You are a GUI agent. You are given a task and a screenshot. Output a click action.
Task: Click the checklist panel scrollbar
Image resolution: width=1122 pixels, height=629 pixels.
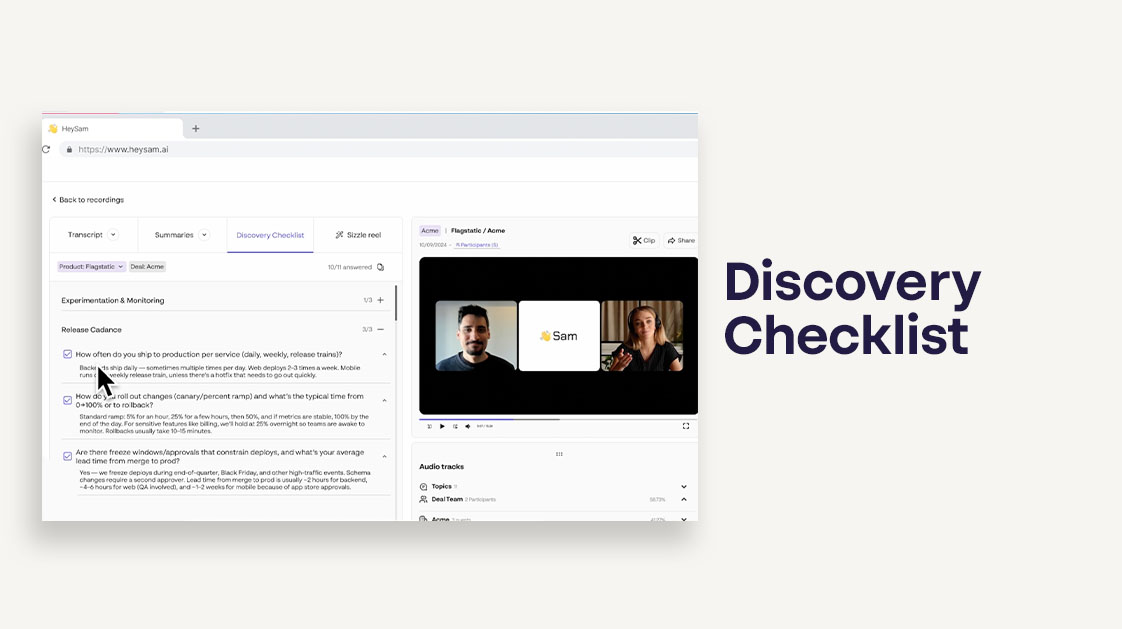click(396, 303)
